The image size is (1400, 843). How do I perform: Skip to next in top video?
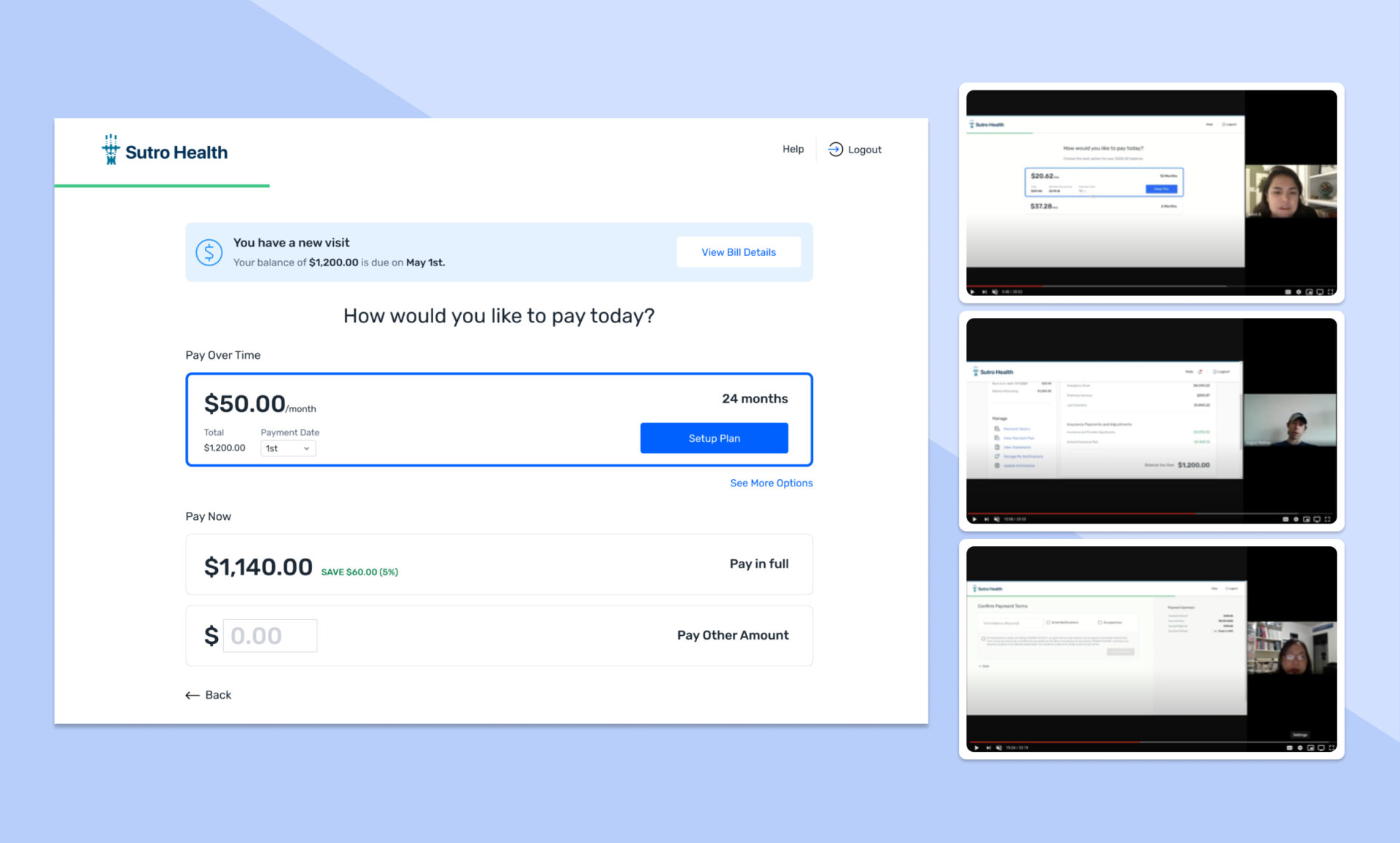click(984, 292)
